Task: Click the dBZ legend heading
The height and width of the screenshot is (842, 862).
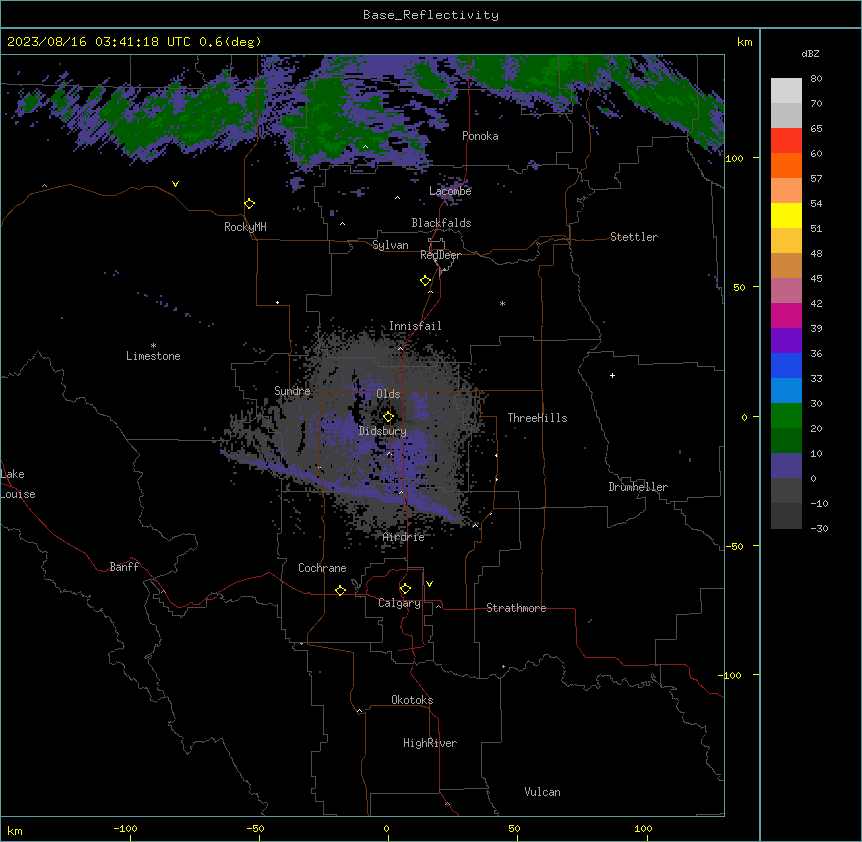Action: (x=810, y=53)
